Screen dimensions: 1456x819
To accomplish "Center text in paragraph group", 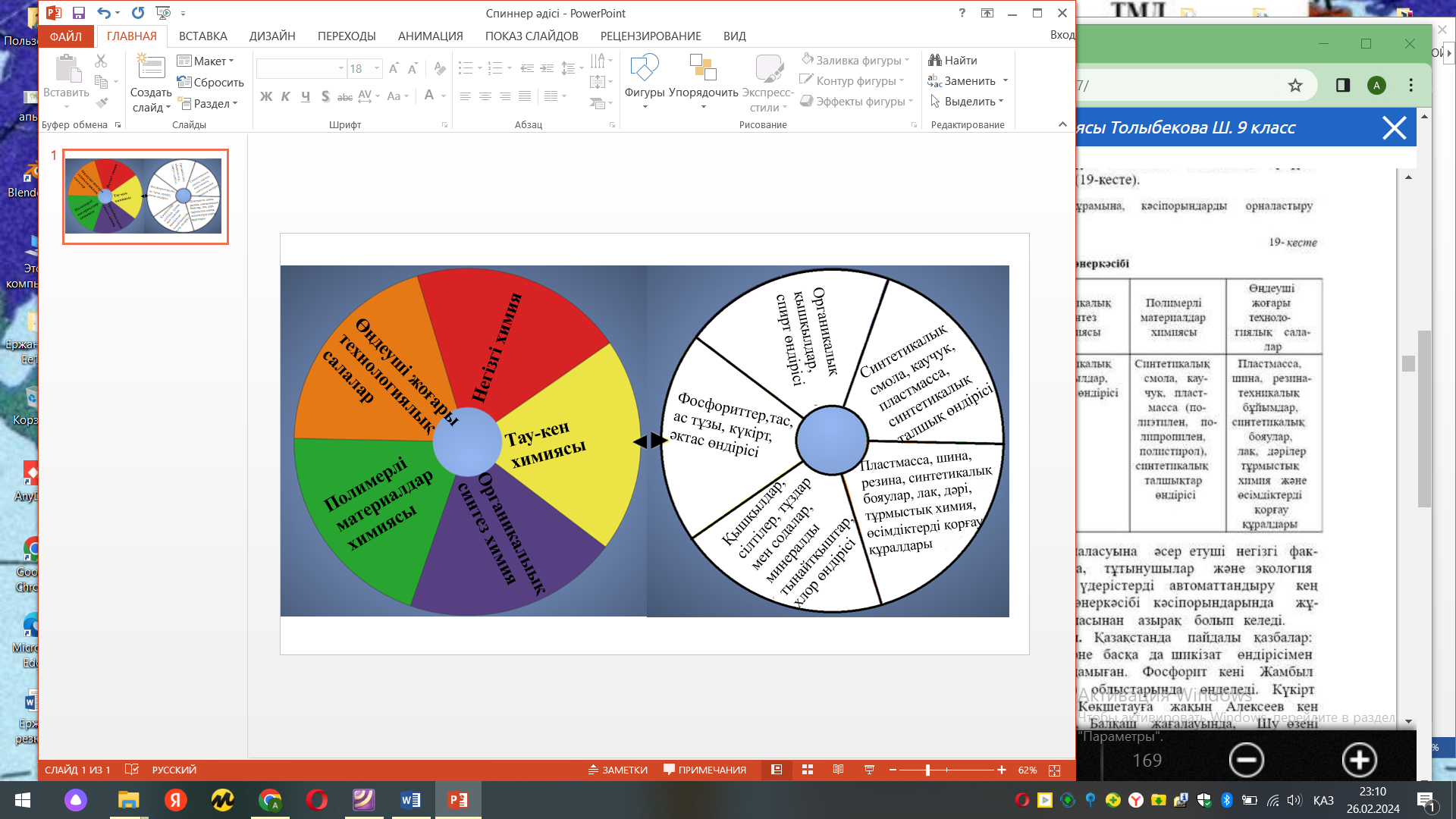I will [485, 96].
